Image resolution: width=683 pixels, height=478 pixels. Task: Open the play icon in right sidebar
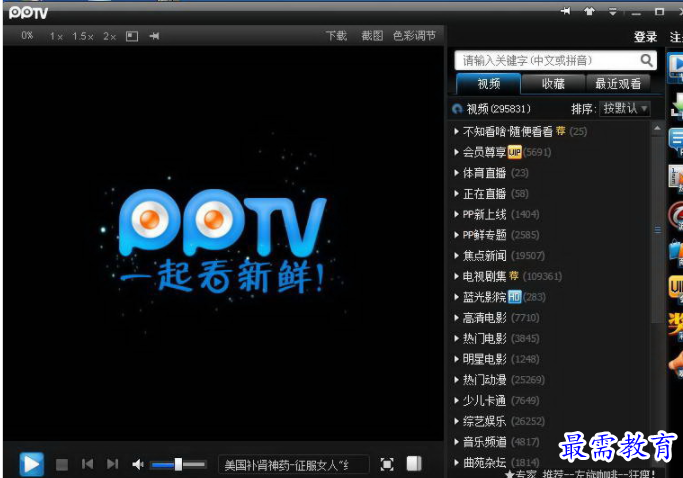click(x=675, y=66)
